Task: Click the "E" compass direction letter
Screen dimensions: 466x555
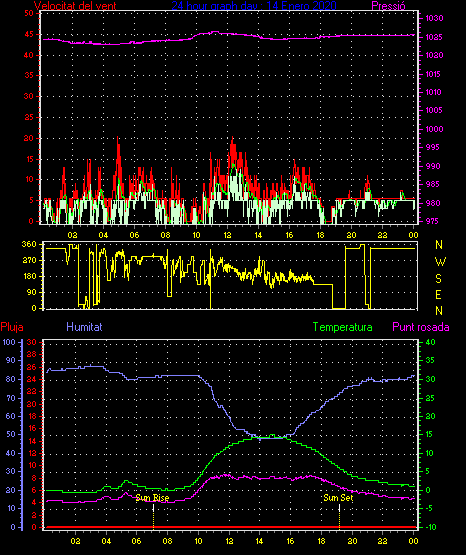Action: pos(438,294)
